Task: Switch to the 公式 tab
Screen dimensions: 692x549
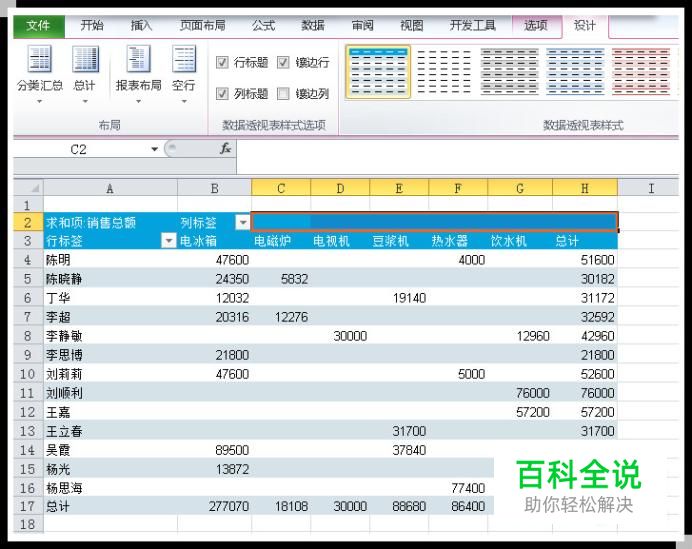Action: [263, 26]
